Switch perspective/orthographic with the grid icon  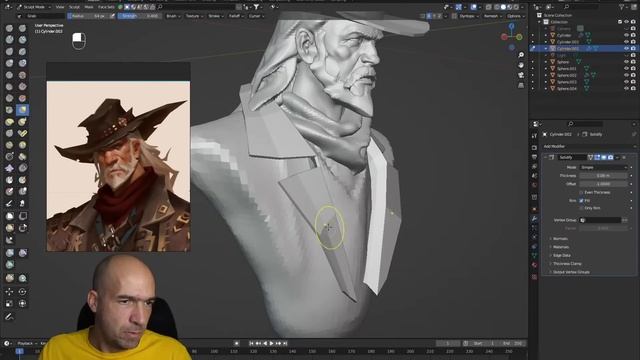coord(521,86)
